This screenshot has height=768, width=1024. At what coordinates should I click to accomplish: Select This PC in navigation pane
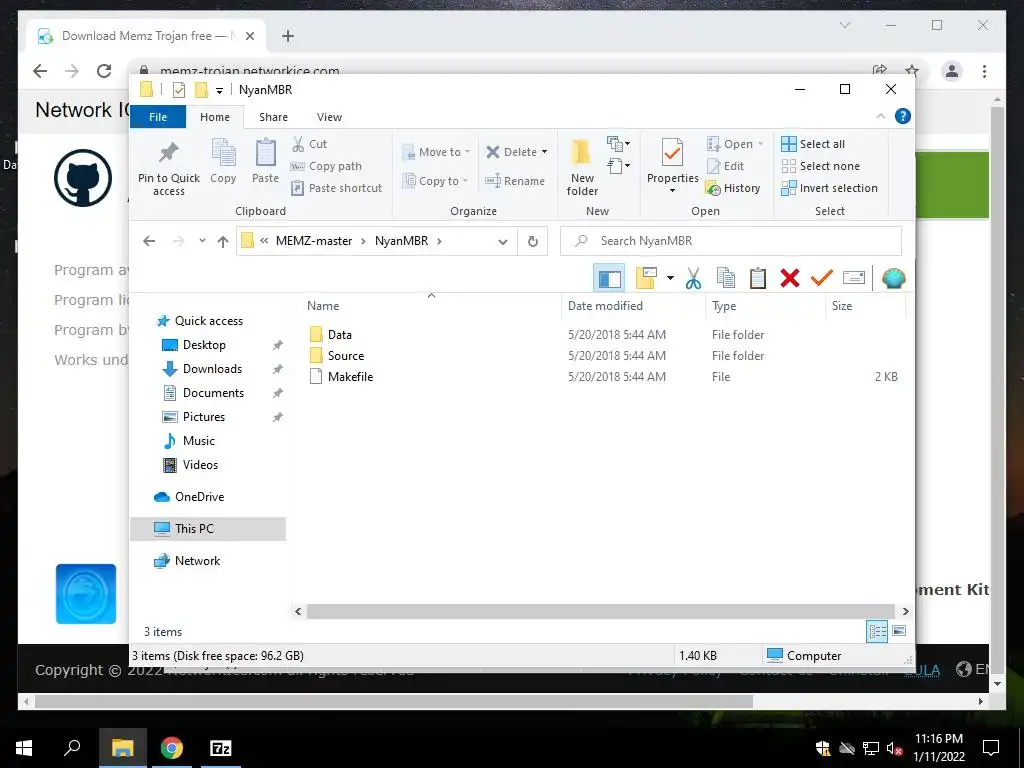point(208,528)
